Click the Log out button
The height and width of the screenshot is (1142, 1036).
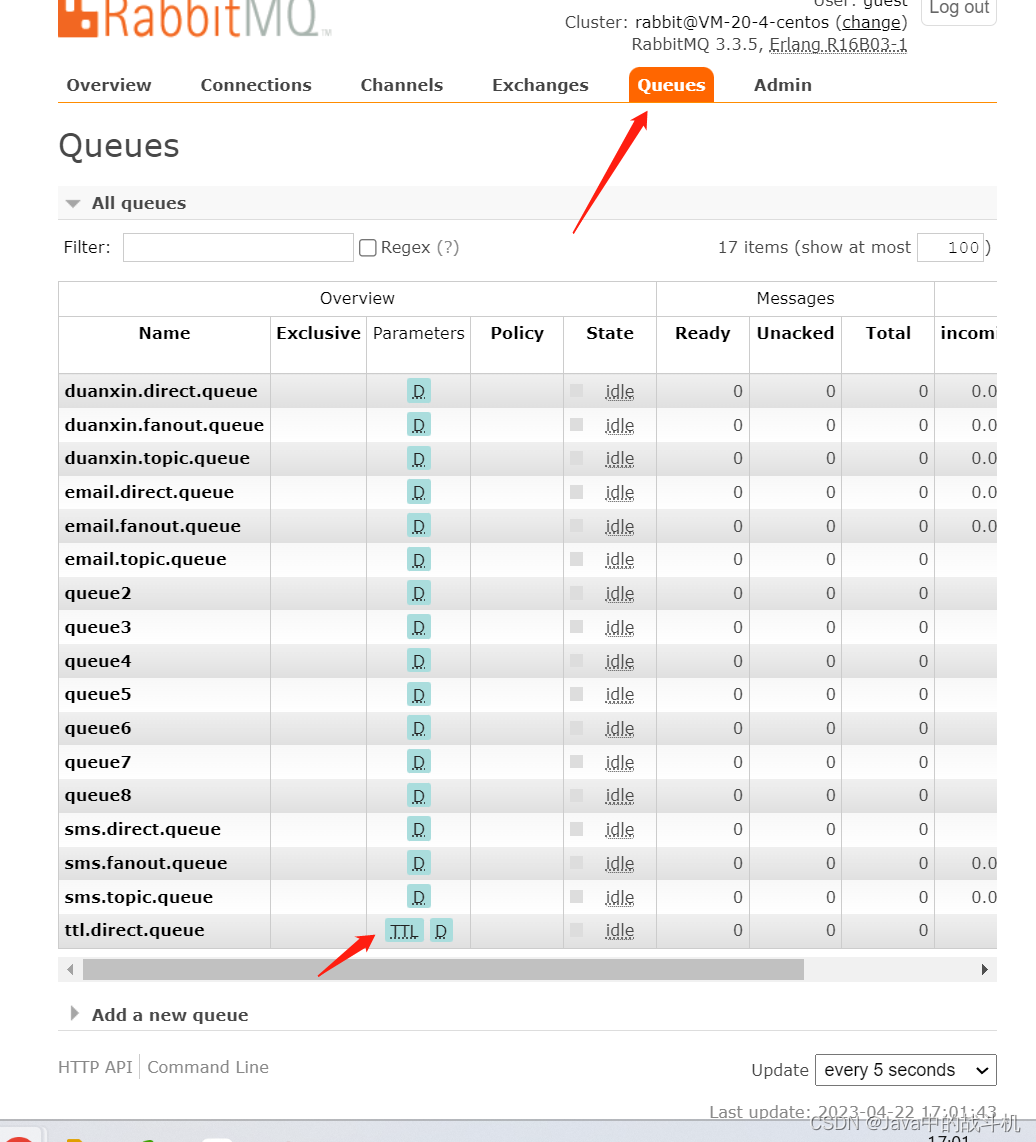tap(959, 9)
